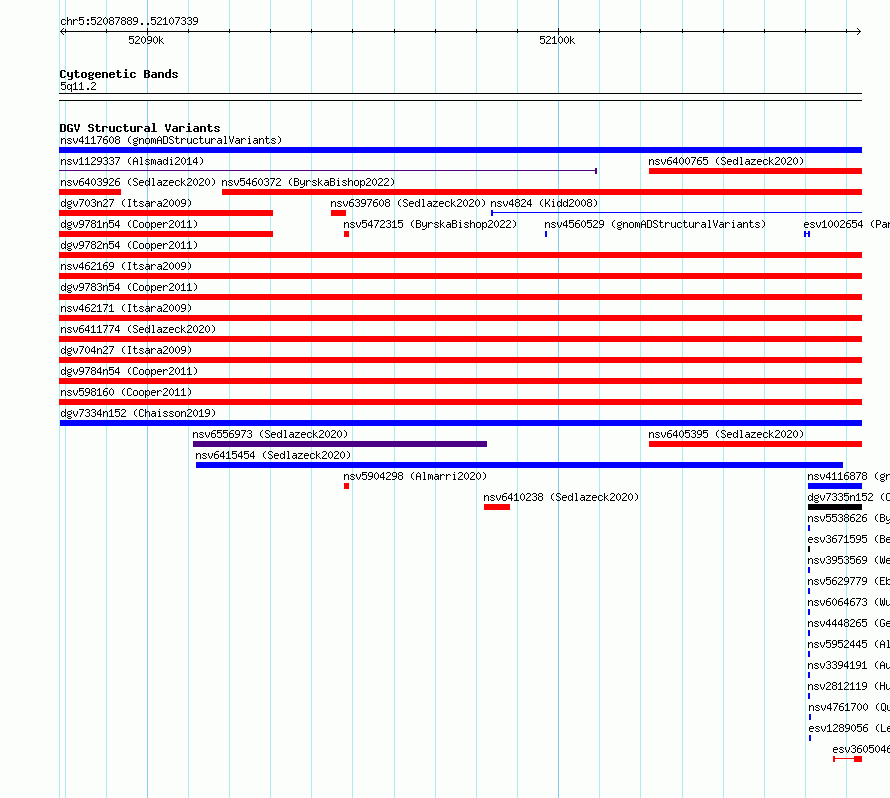Click the esv3671595 variant label
Image resolution: width=890 pixels, height=798 pixels.
[849, 539]
